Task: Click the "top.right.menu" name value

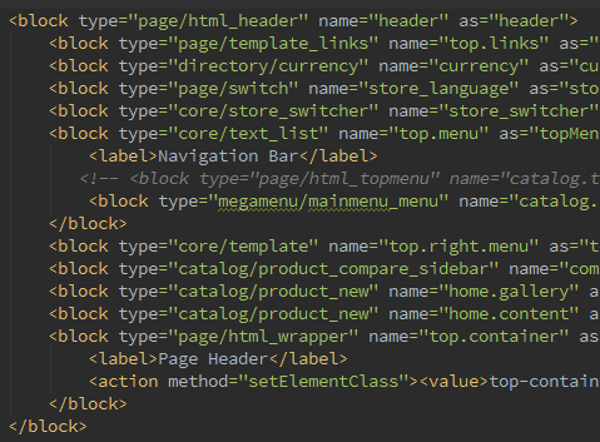Action: [x=458, y=246]
